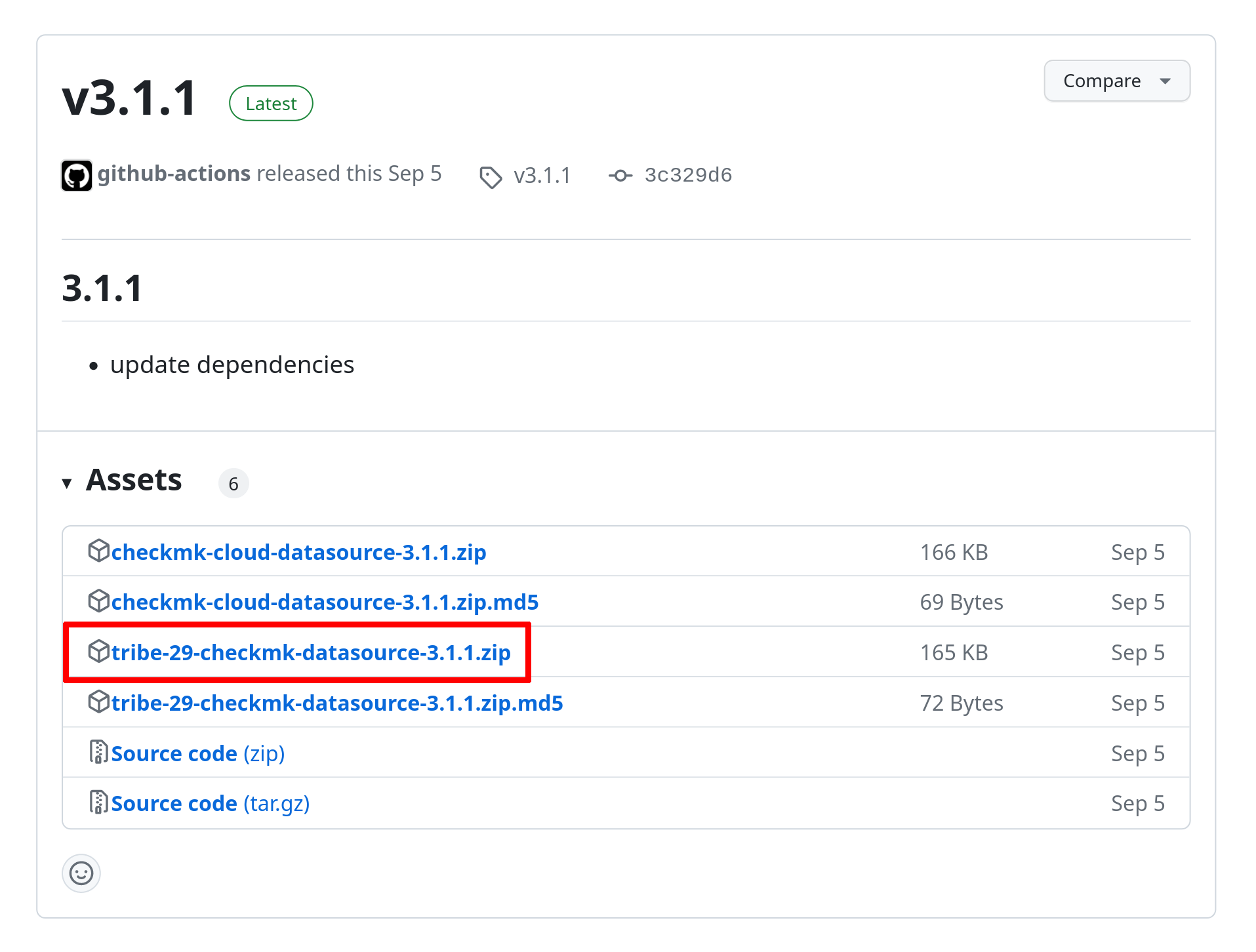
Task: Collapse the Assets section triangle
Action: point(67,484)
